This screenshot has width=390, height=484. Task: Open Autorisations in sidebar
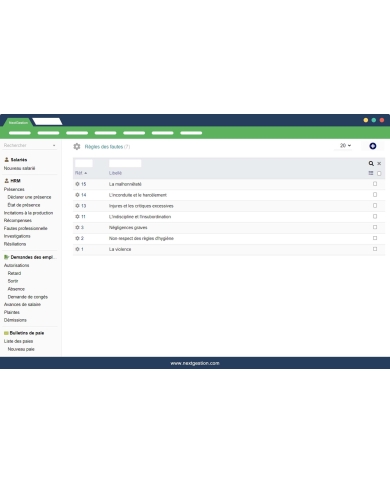tap(16, 265)
